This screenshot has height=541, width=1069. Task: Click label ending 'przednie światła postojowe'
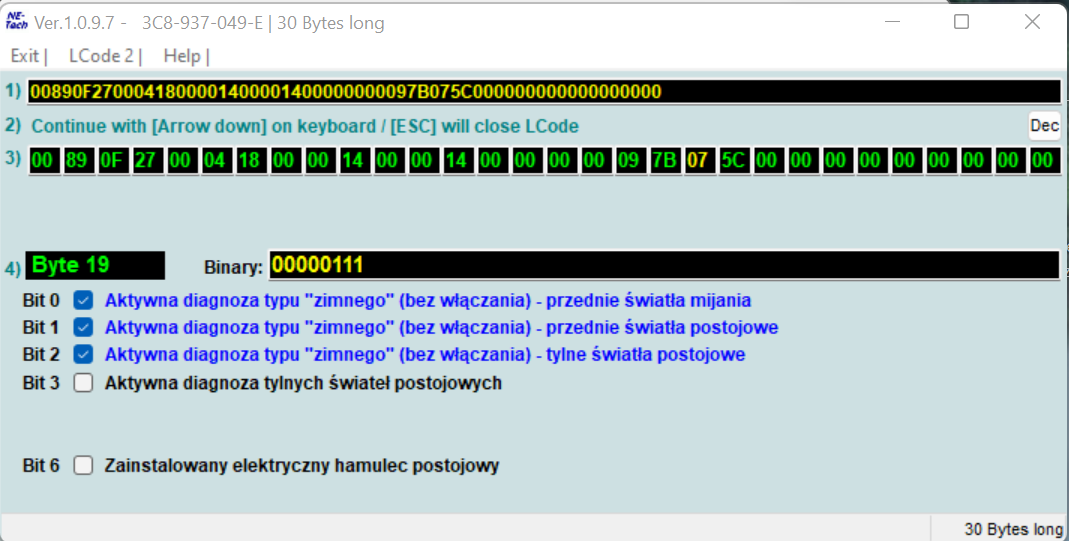[441, 328]
